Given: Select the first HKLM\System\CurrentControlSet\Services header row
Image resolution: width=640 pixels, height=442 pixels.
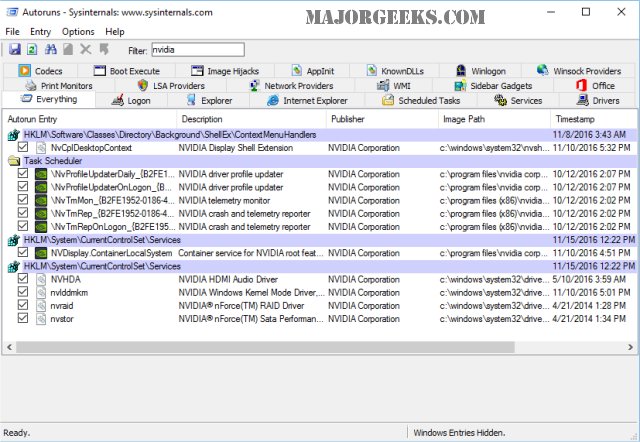Looking at the screenshot, I should click(x=330, y=240).
